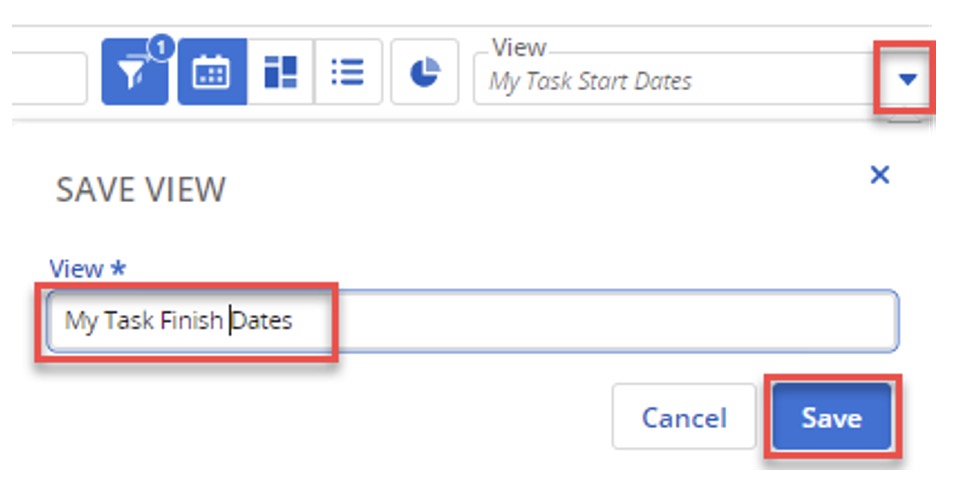Switch to the bulleted list view
This screenshot has height=498, width=954.
pyautogui.click(x=348, y=72)
